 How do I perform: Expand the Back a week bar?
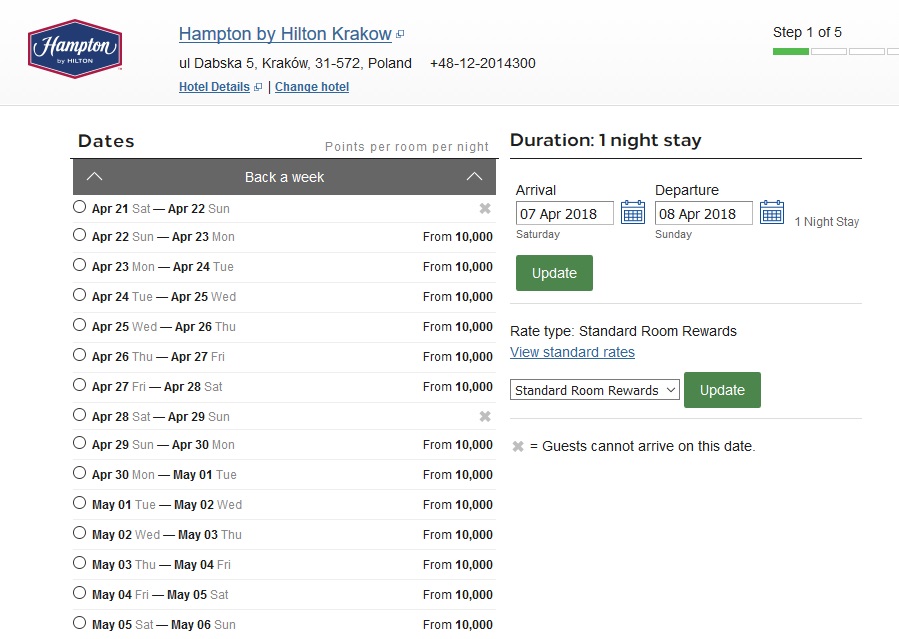click(284, 177)
